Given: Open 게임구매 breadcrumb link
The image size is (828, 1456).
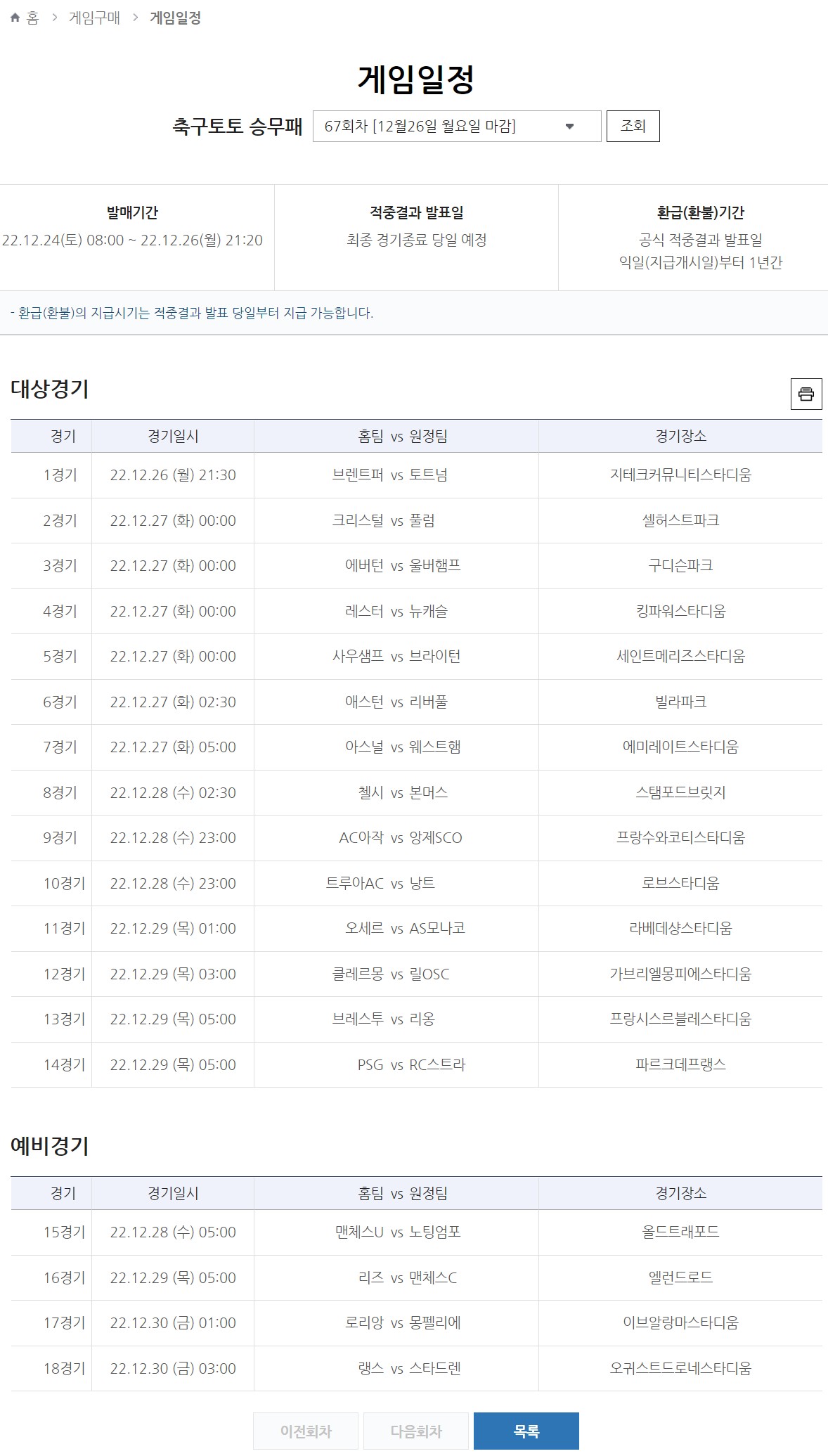Looking at the screenshot, I should point(94,18).
